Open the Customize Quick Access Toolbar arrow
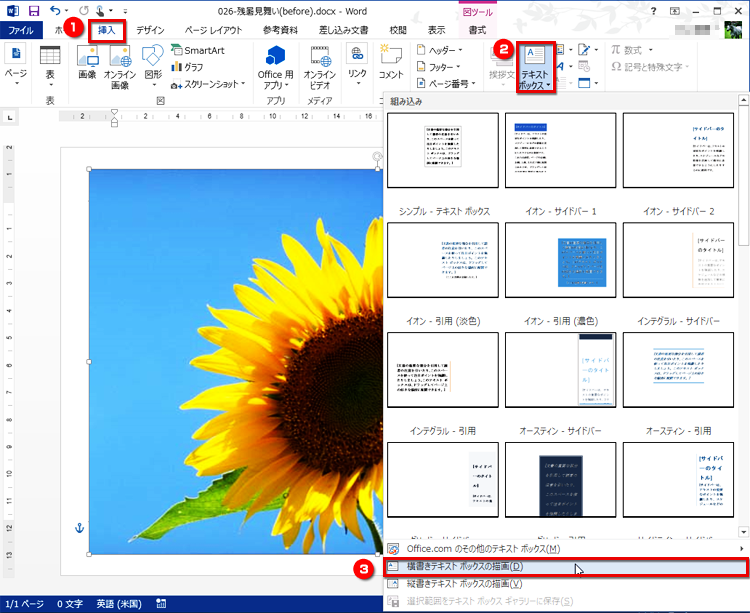The image size is (750, 613). click(x=125, y=11)
